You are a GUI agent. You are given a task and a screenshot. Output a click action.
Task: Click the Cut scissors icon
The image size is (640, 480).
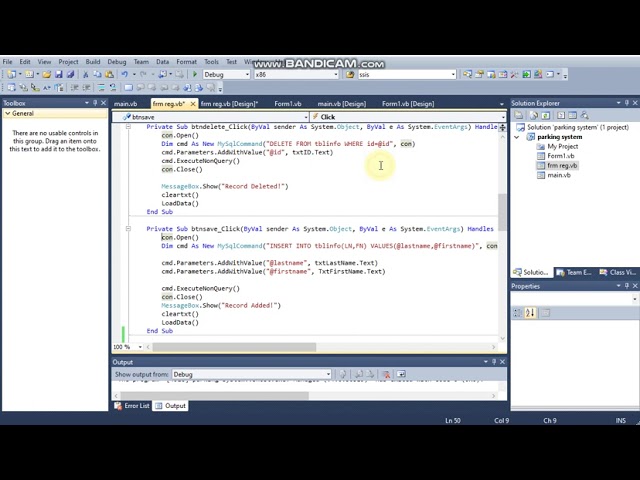coord(86,75)
